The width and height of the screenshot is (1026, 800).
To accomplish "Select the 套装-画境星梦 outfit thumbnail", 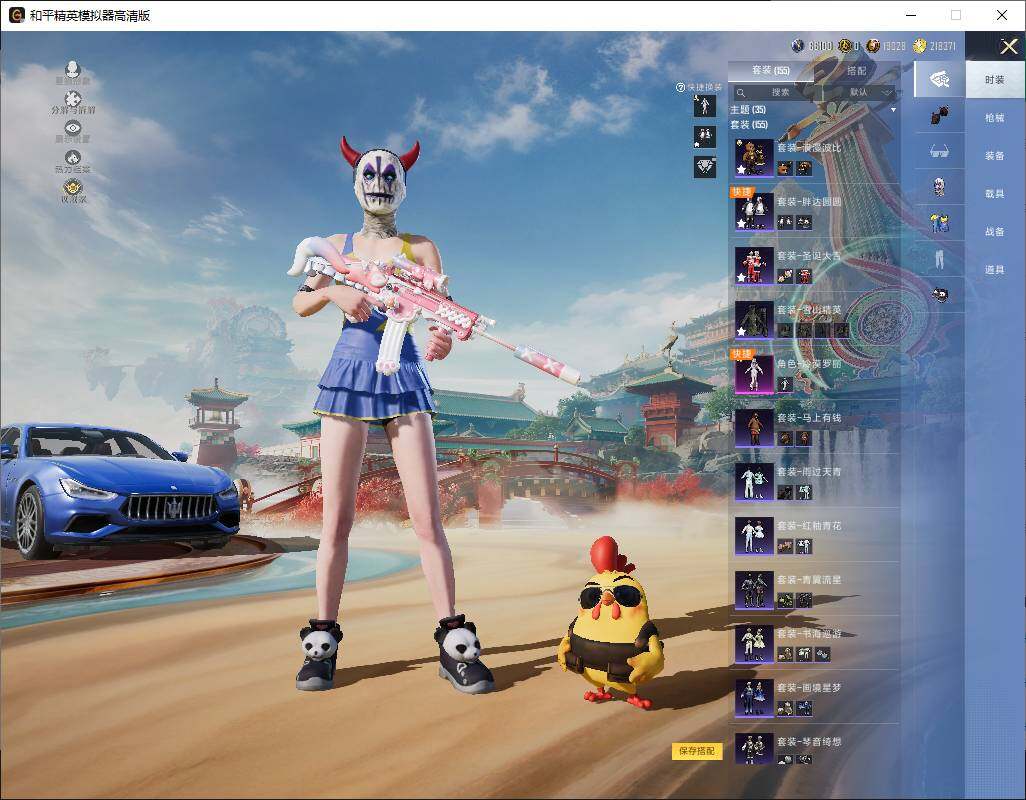I will point(754,699).
